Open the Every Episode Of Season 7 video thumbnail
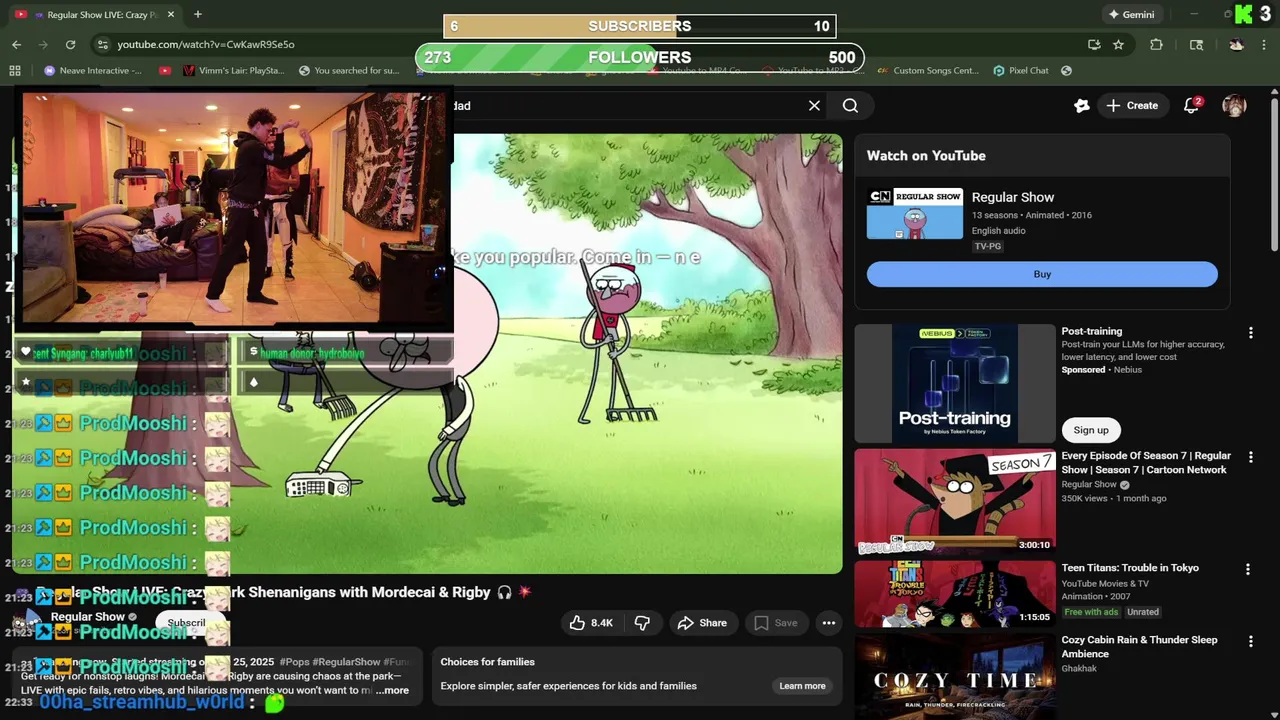The image size is (1280, 720). coord(955,502)
